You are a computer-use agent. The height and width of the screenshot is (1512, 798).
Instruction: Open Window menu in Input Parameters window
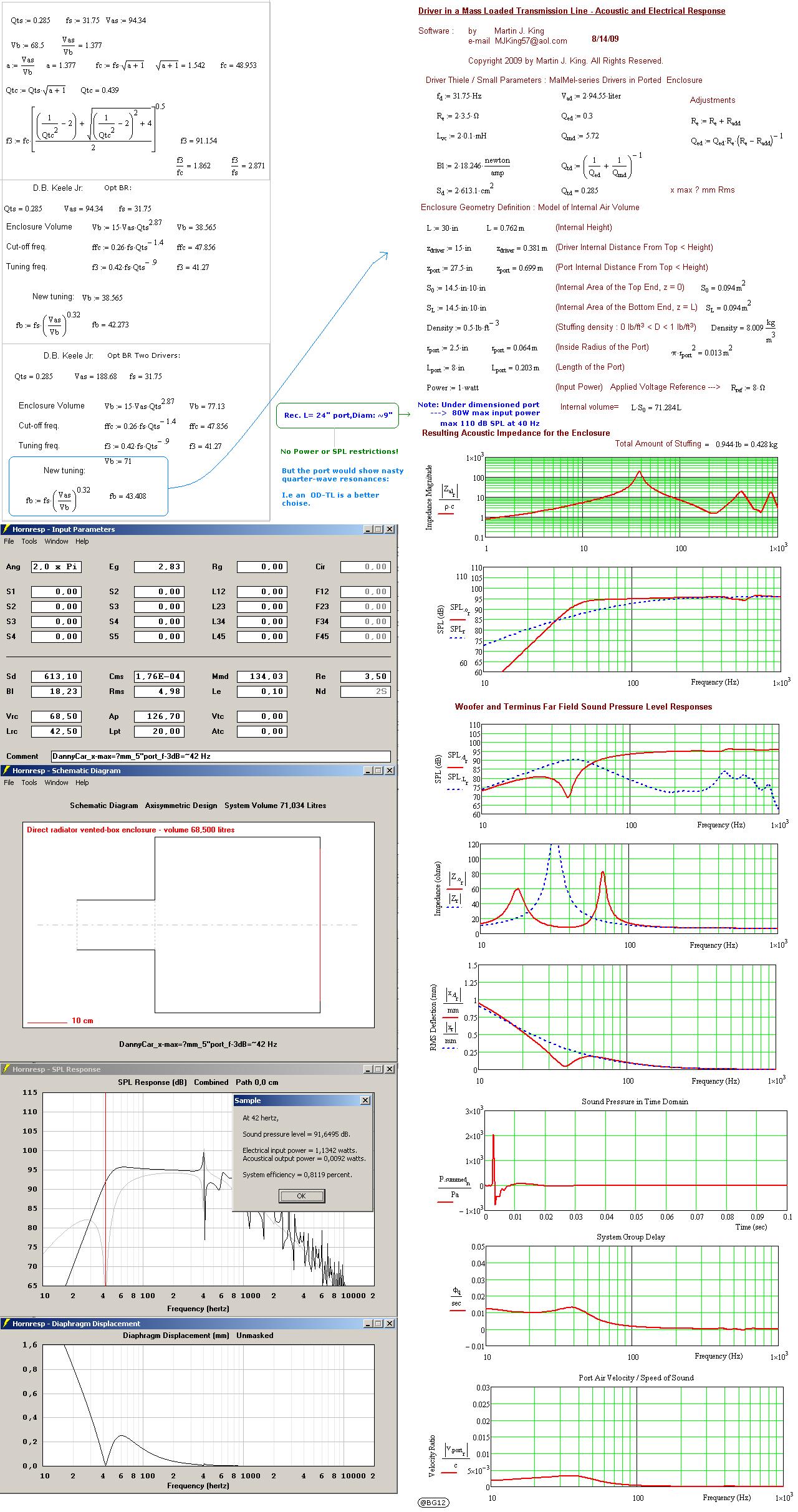(x=56, y=541)
